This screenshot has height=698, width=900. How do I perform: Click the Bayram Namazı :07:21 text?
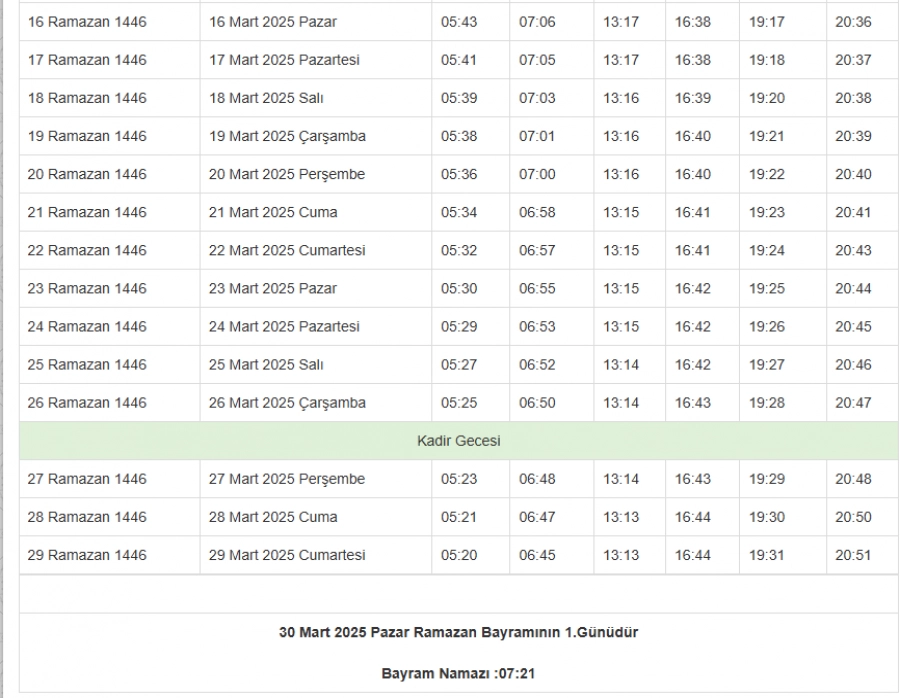(458, 673)
